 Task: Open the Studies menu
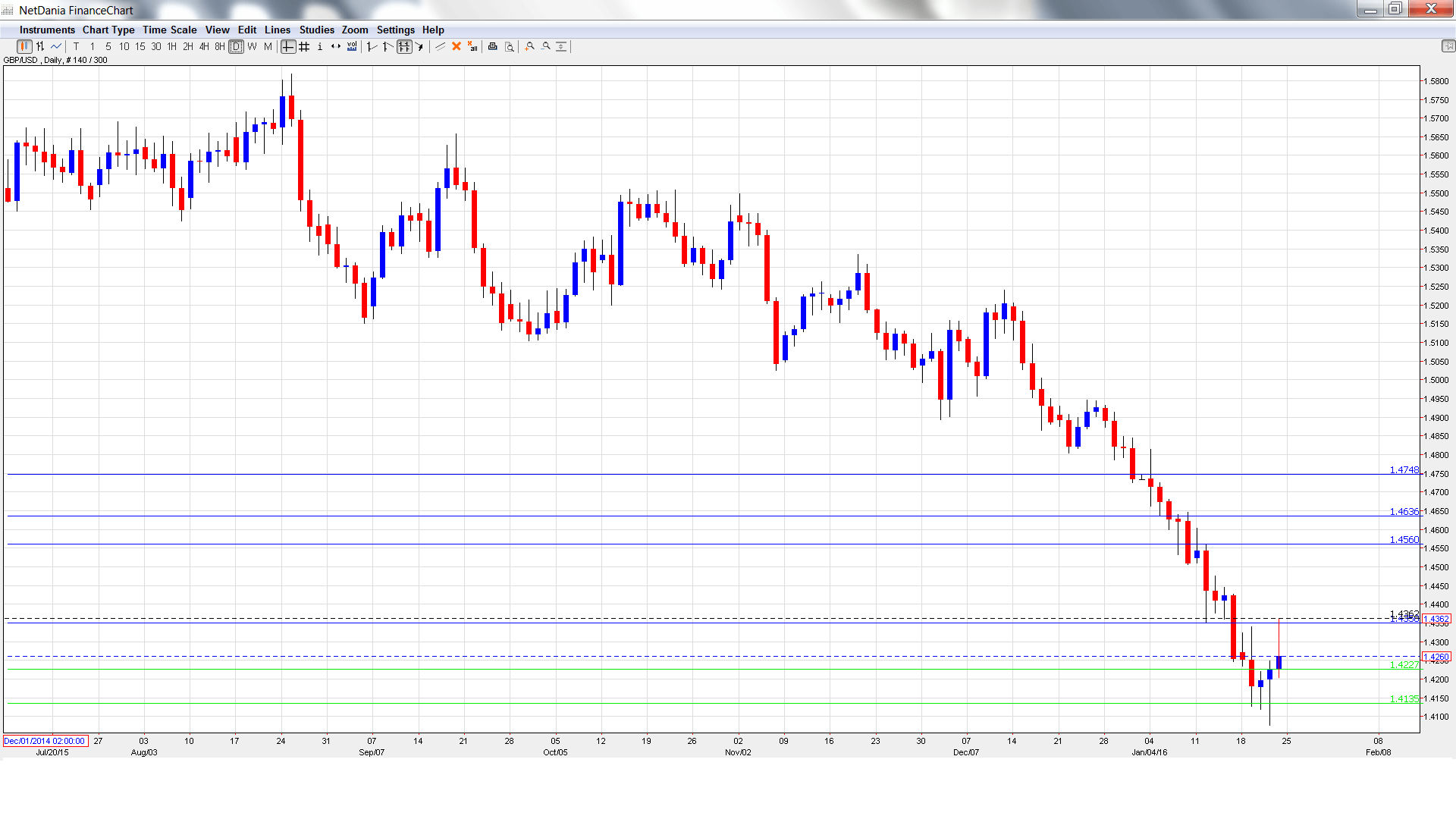(x=316, y=30)
